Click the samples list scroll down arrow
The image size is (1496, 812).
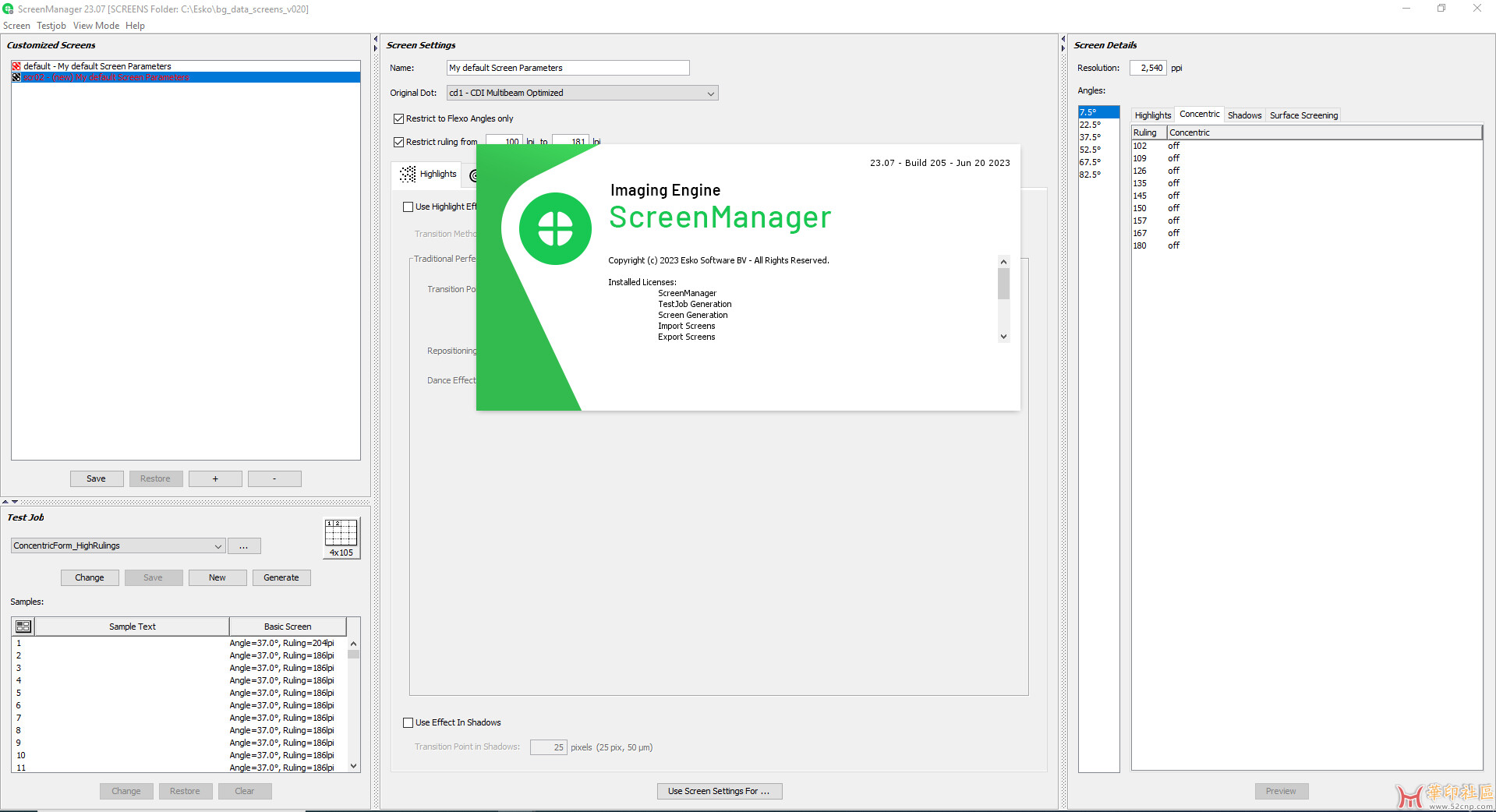pyautogui.click(x=354, y=766)
